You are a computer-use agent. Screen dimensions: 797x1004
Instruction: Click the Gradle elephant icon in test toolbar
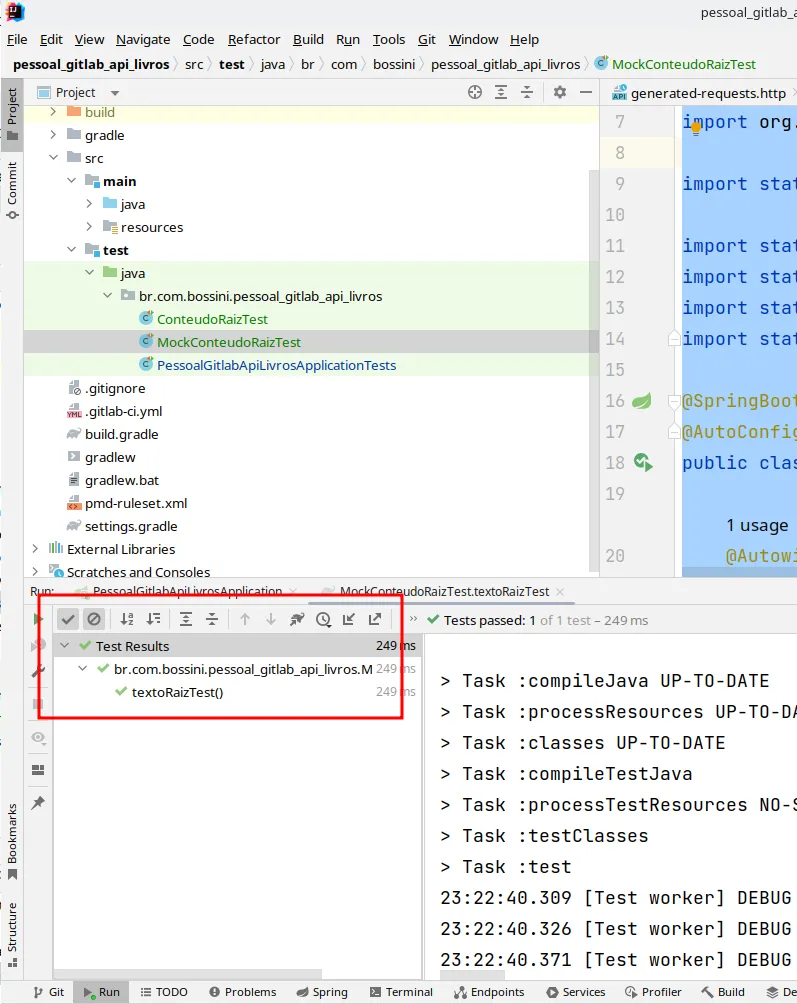coord(297,619)
